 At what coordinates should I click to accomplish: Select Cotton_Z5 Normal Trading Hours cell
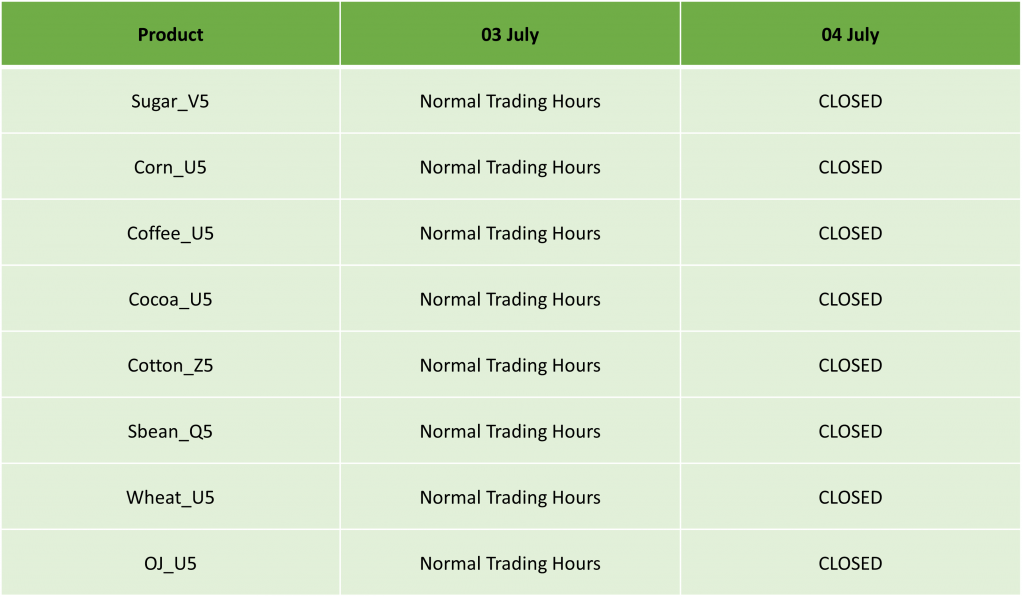point(510,365)
